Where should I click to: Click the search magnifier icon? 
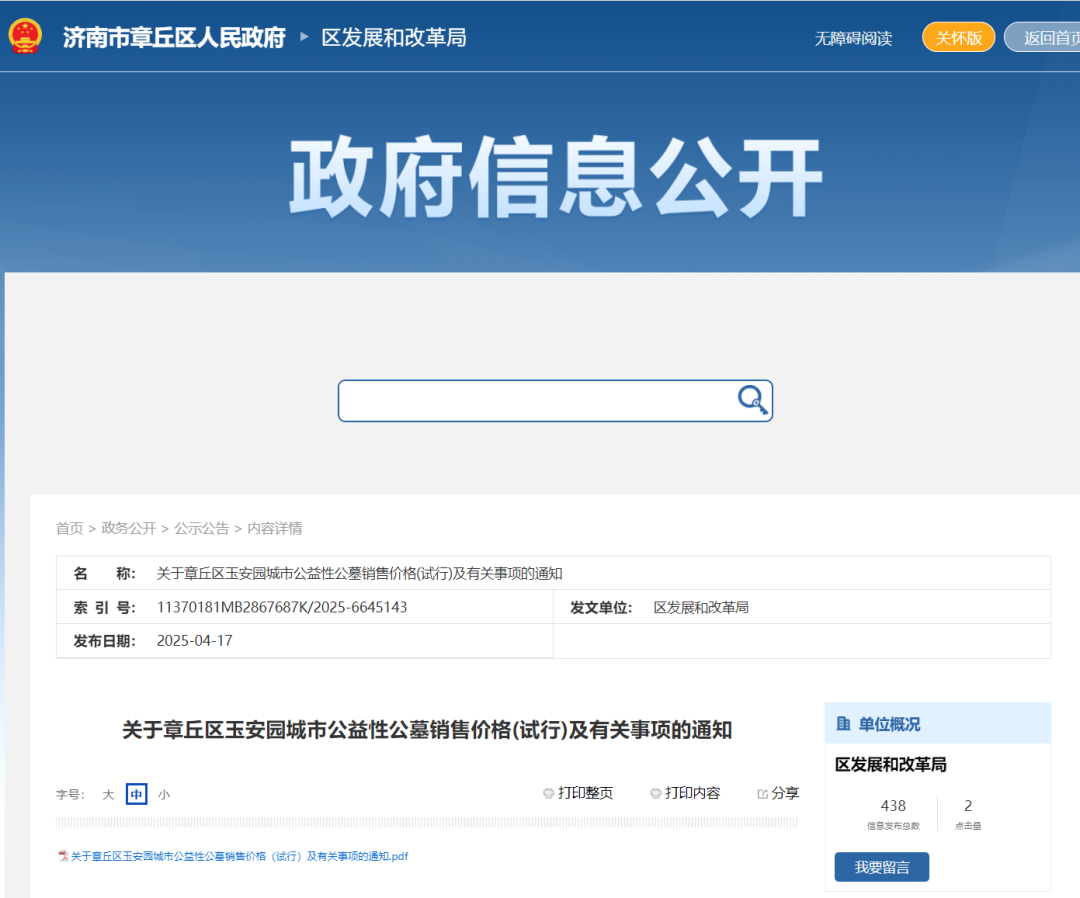tap(752, 399)
